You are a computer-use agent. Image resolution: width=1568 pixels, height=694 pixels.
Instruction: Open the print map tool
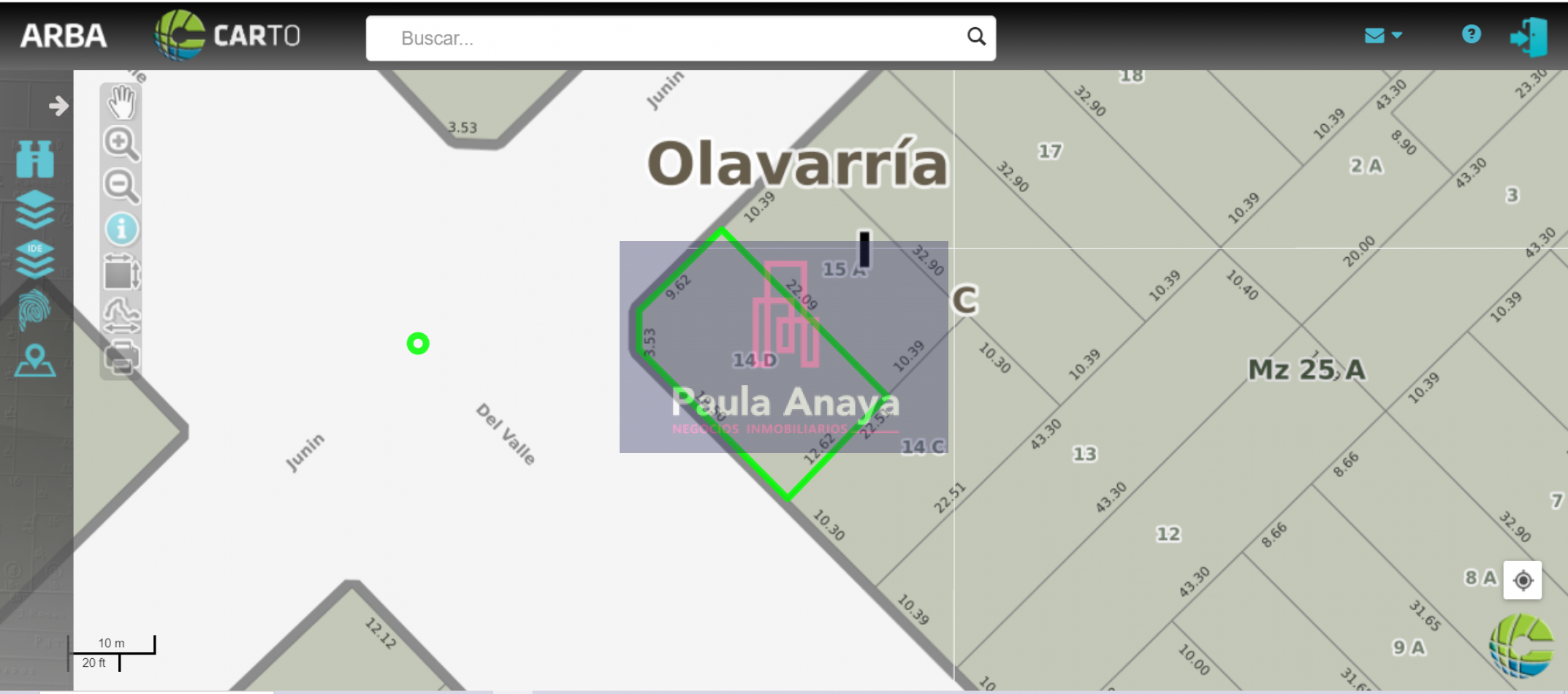121,358
